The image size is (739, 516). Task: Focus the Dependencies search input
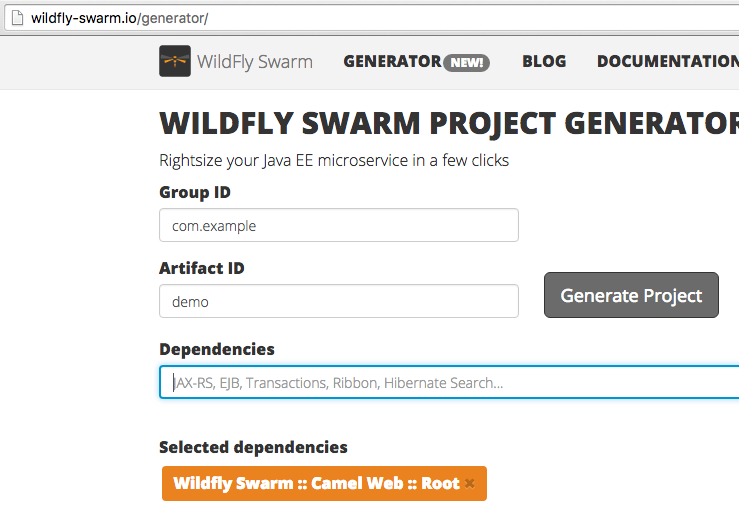[449, 382]
